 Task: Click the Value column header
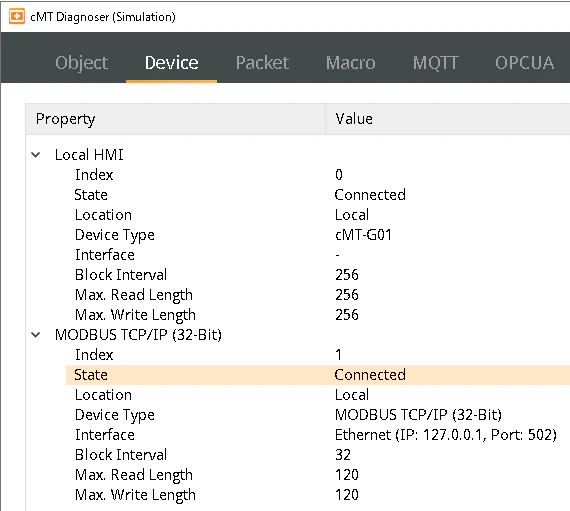447,119
